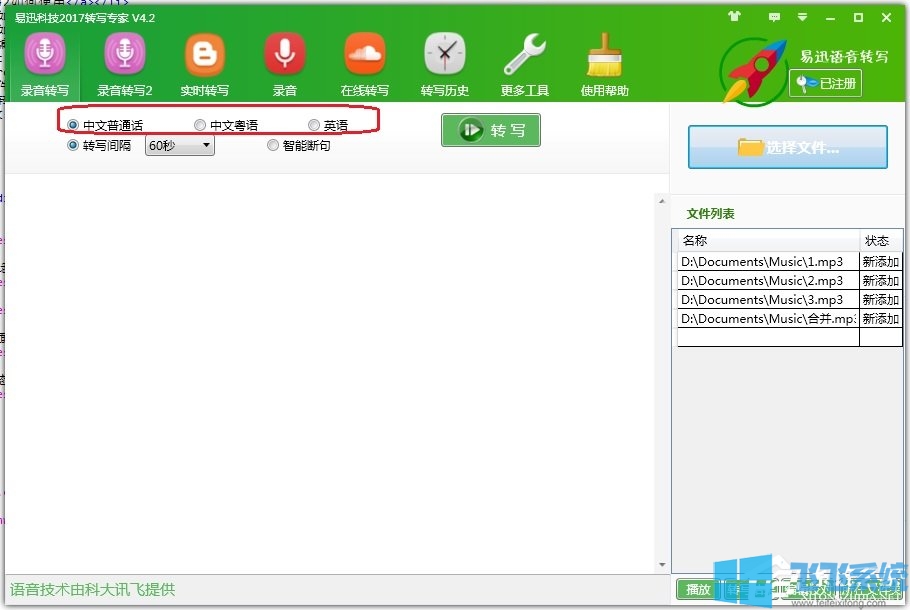Select the 录音转写 transcription tool
This screenshot has width=910, height=610.
45,62
